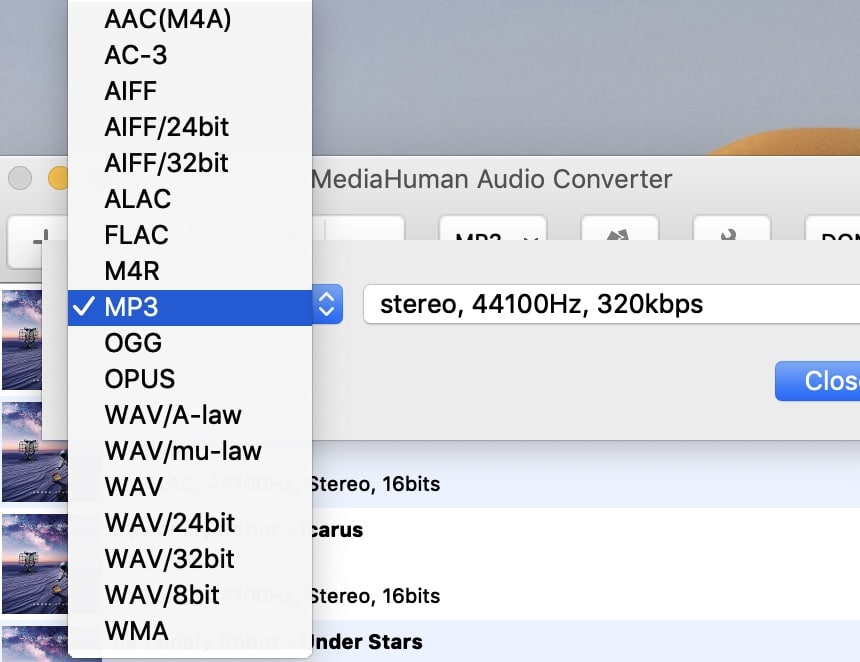Click the blue format popup arrows
Viewport: 860px width, 662px height.
327,304
